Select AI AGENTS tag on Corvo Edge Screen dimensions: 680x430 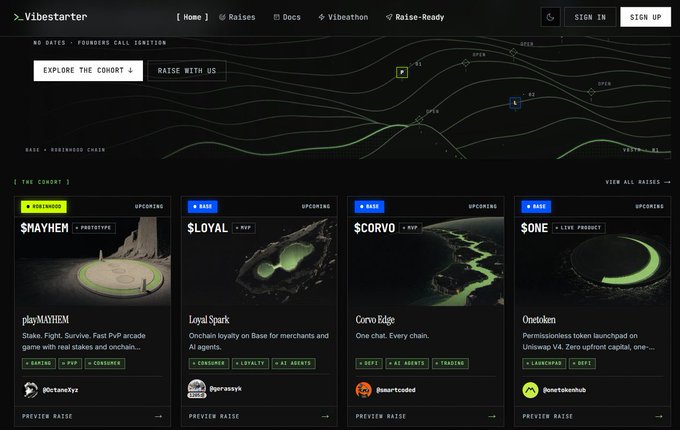click(x=407, y=363)
